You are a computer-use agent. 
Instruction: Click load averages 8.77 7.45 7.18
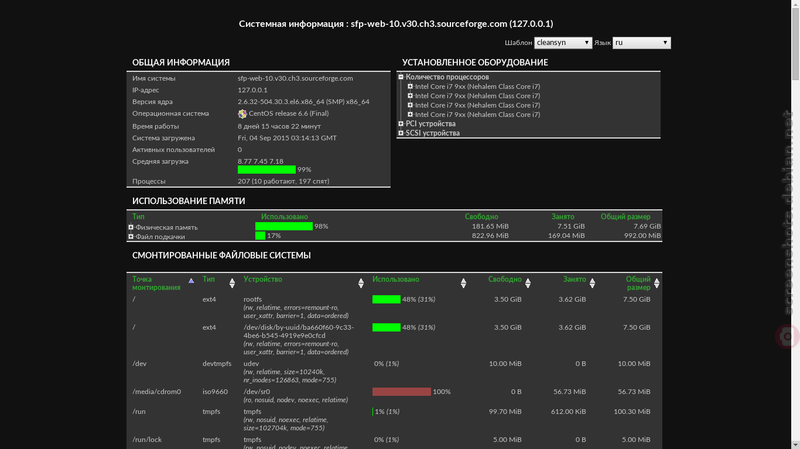(x=260, y=161)
